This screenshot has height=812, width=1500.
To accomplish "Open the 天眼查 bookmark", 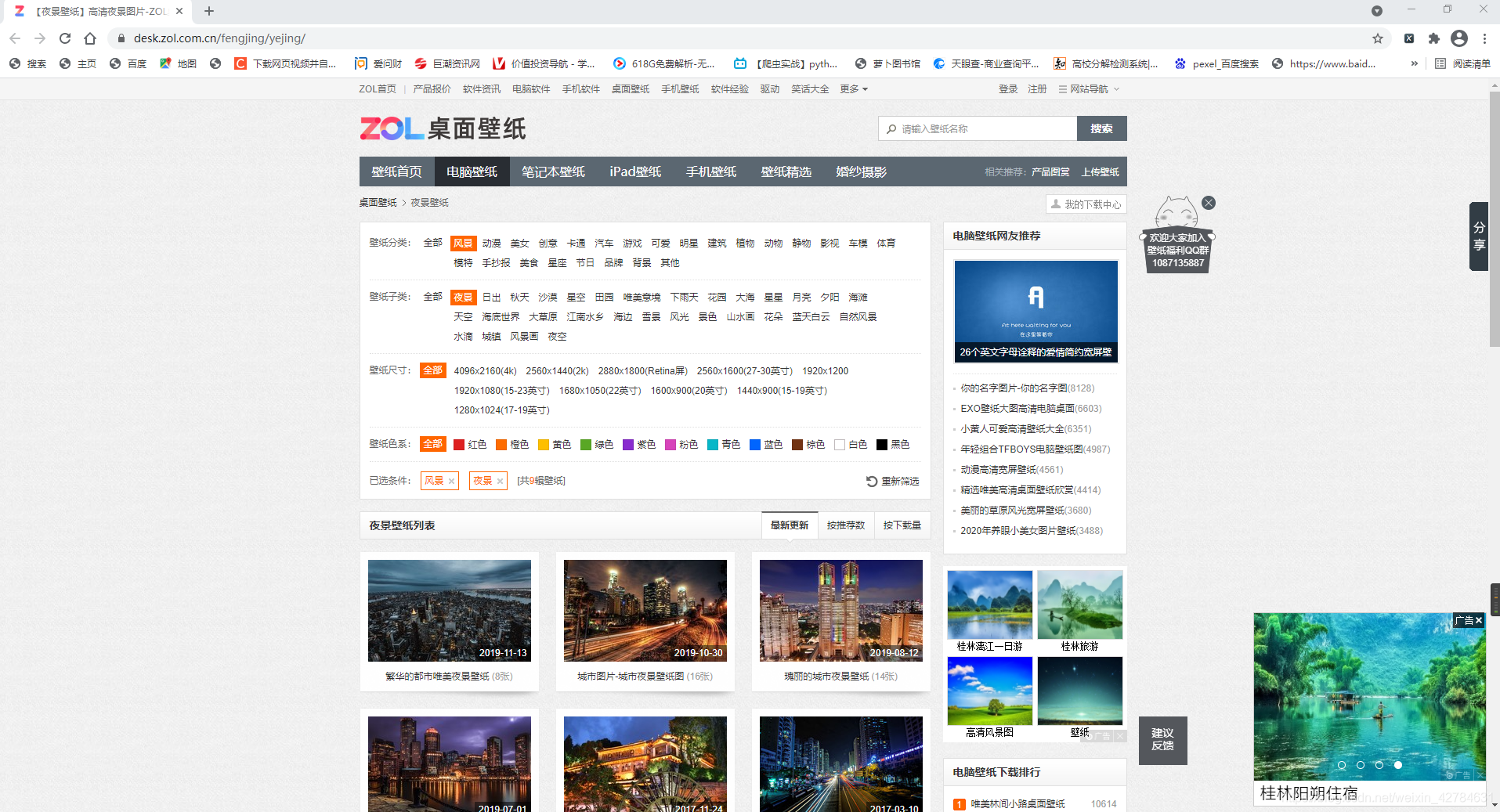I will pos(986,63).
